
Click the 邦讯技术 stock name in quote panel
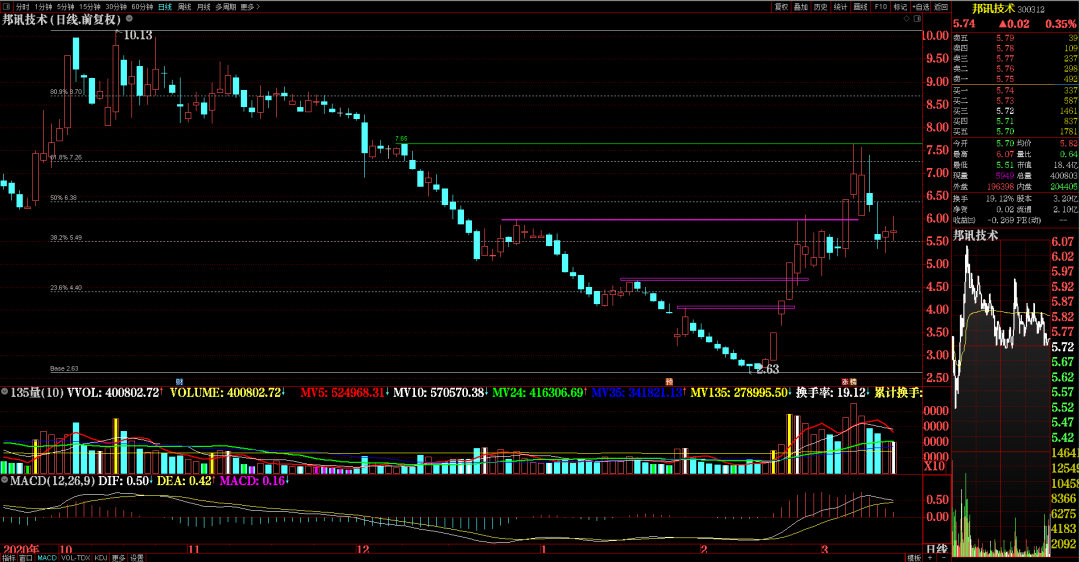(993, 8)
